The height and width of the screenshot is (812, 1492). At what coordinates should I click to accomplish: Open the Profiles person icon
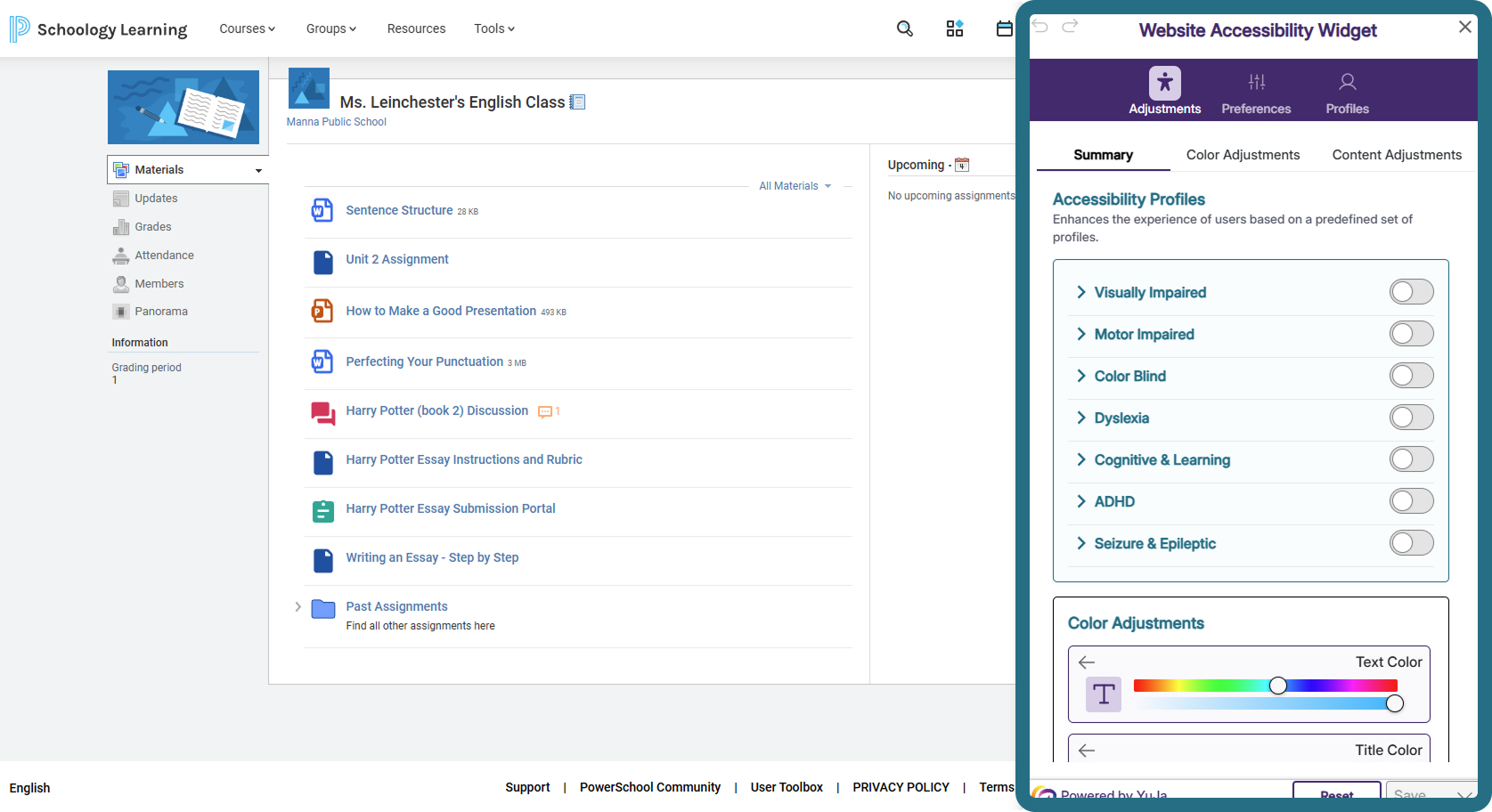tap(1348, 82)
